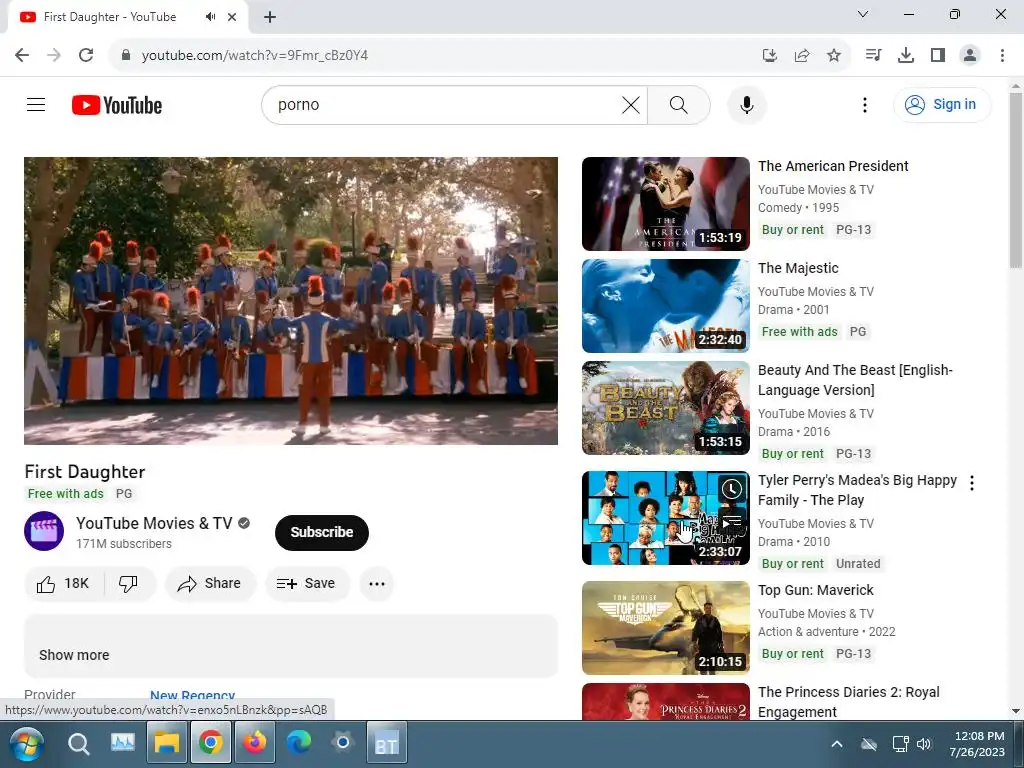Go back in browser history
Image resolution: width=1024 pixels, height=768 pixels.
pyautogui.click(x=22, y=55)
